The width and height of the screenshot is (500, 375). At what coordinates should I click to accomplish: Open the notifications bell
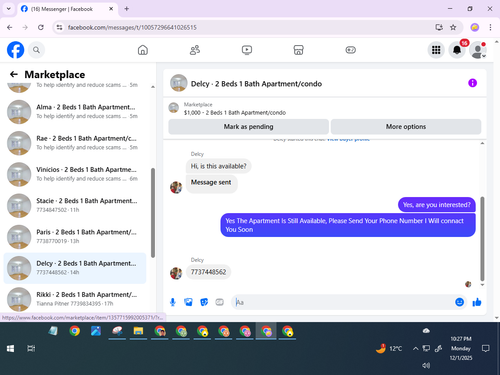coord(457,50)
